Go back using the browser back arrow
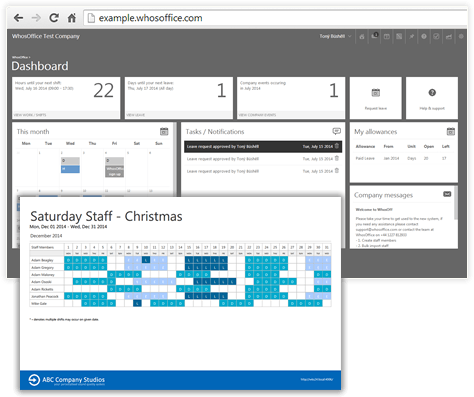 [18, 18]
